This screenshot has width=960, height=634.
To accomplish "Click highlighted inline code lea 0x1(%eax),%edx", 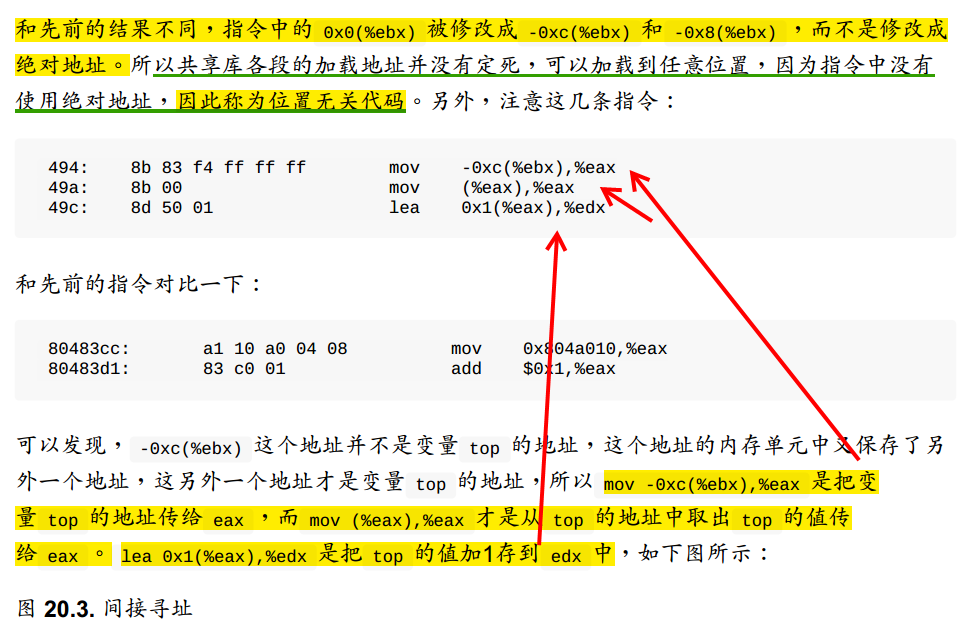I will pos(214,556).
